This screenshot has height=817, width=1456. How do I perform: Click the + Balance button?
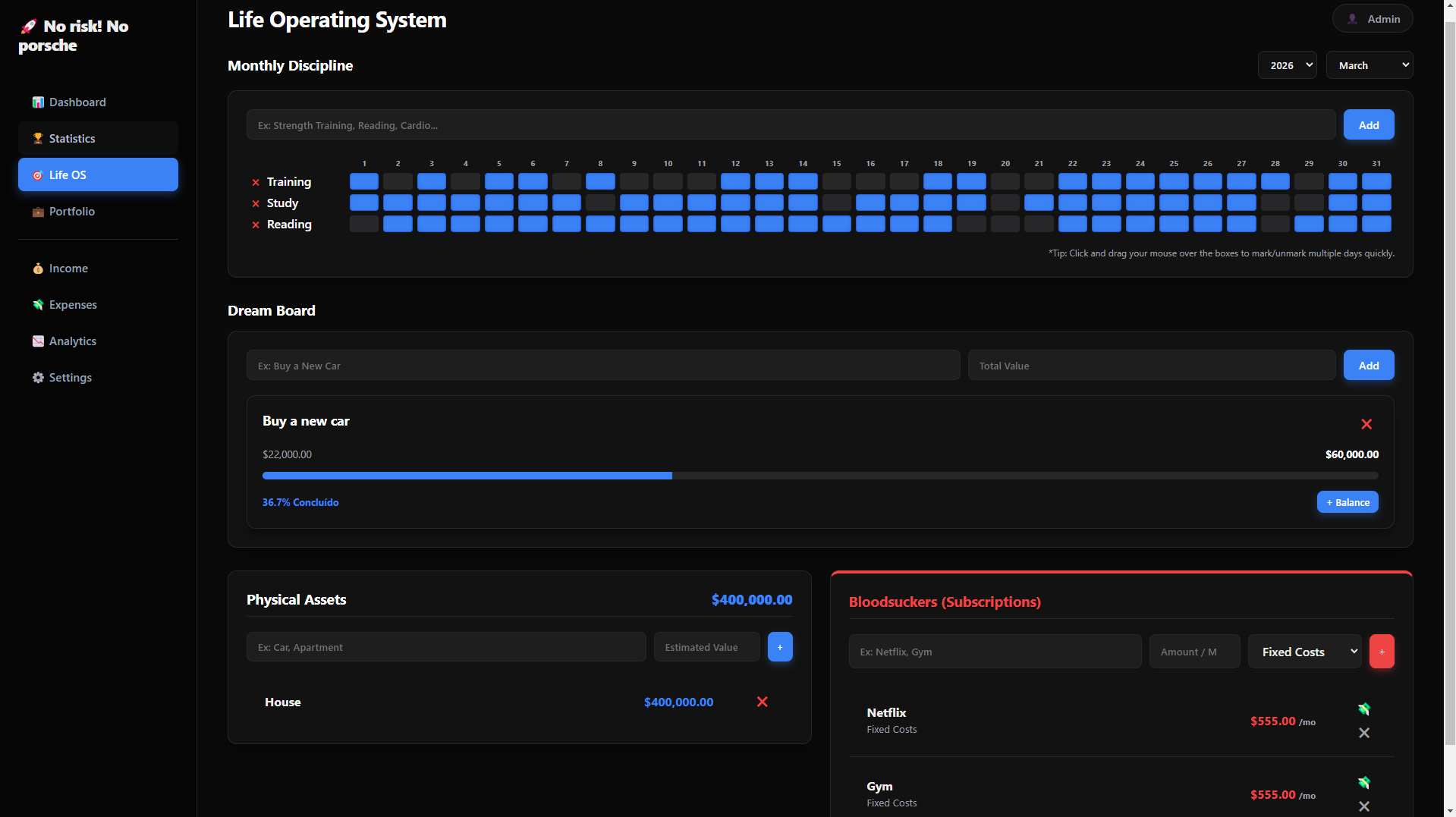tap(1347, 502)
